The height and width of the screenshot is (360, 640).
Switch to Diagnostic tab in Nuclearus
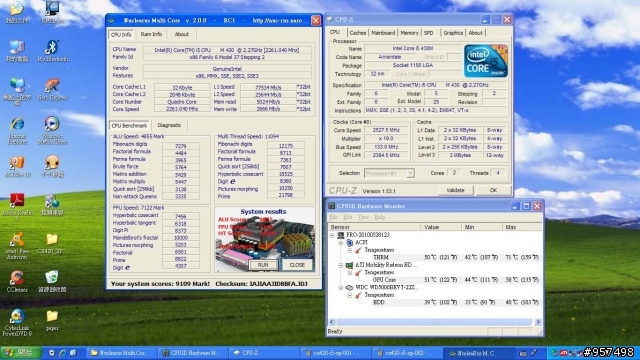click(x=169, y=125)
